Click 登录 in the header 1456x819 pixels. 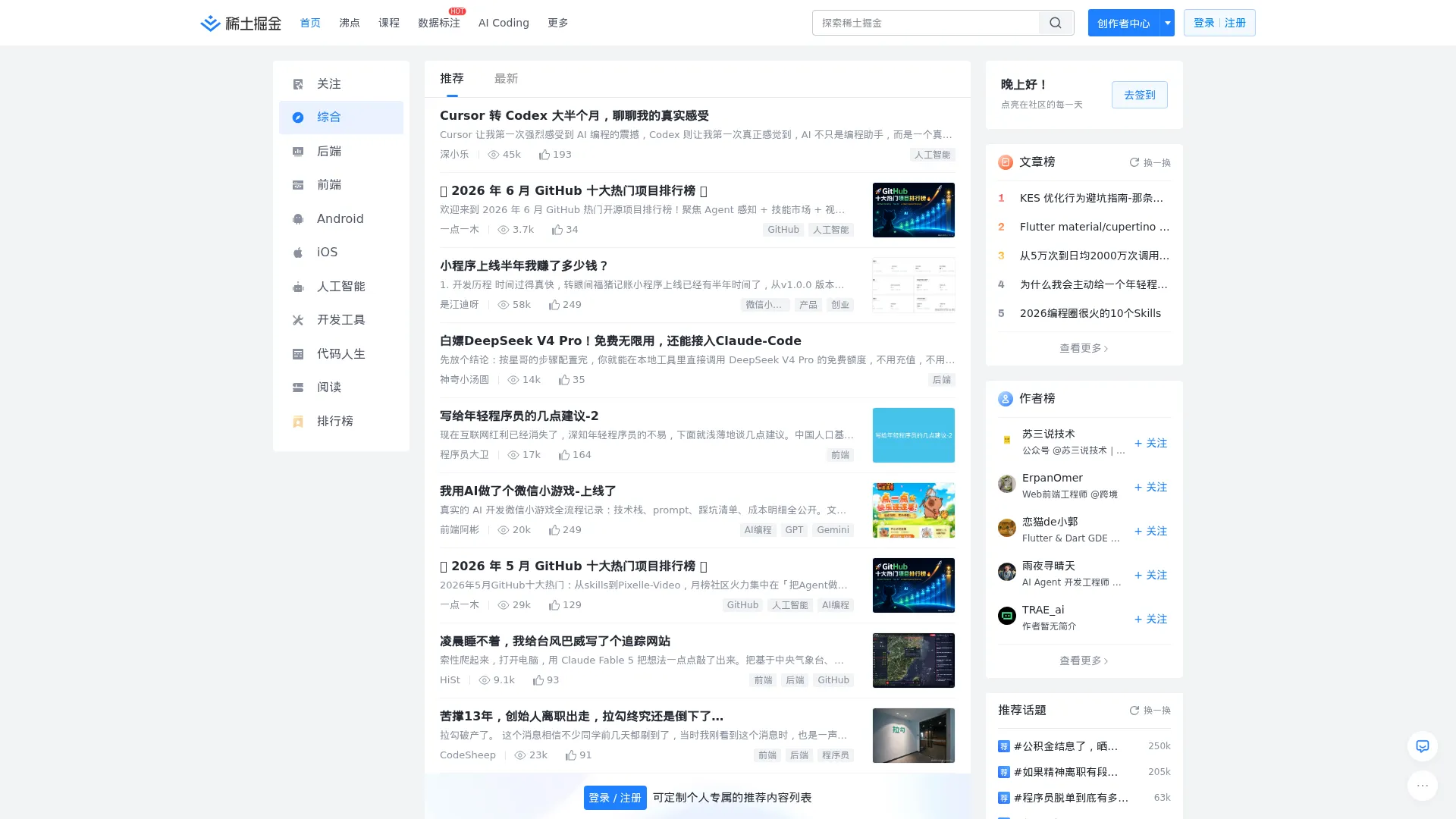tap(1204, 23)
